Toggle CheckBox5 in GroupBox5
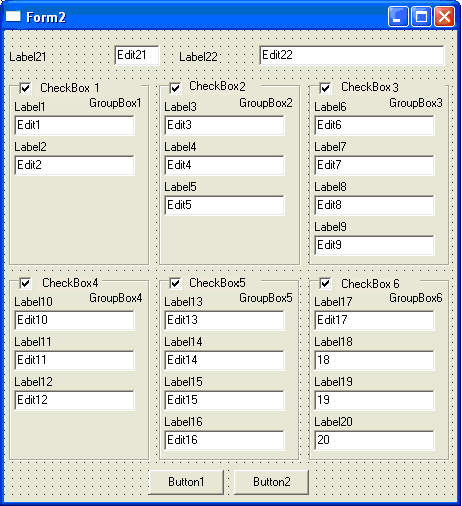The width and height of the screenshot is (462, 506). click(x=175, y=283)
